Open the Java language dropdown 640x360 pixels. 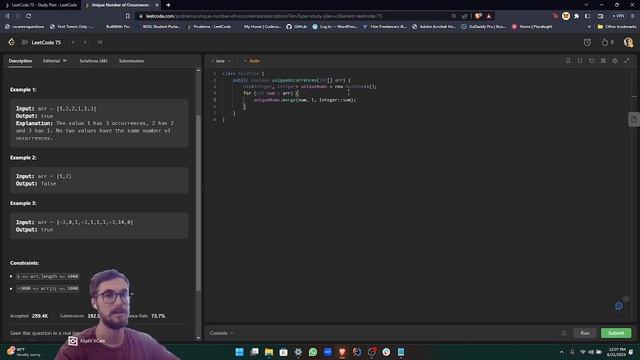pos(222,61)
